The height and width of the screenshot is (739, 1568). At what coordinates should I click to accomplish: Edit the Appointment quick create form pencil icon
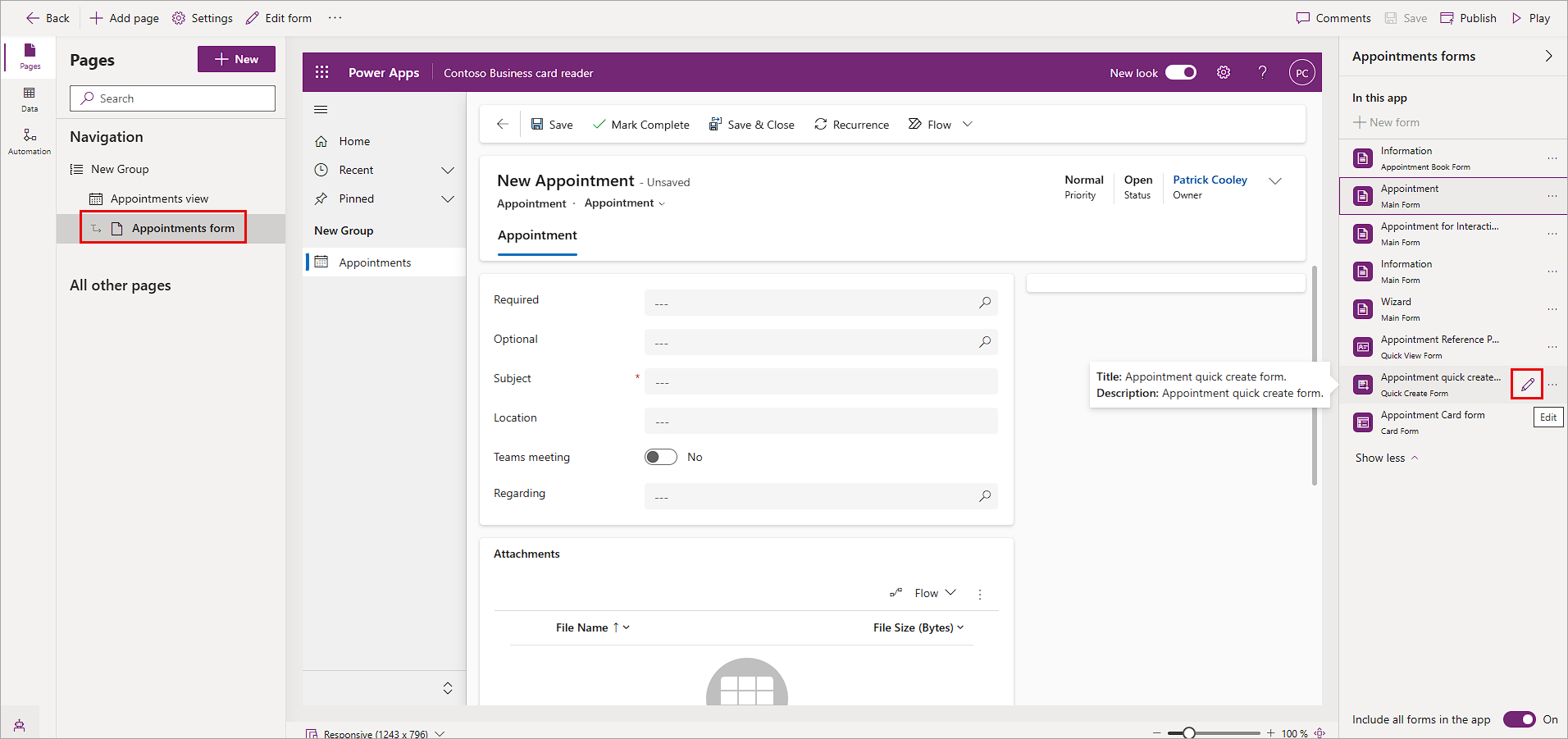[1527, 384]
